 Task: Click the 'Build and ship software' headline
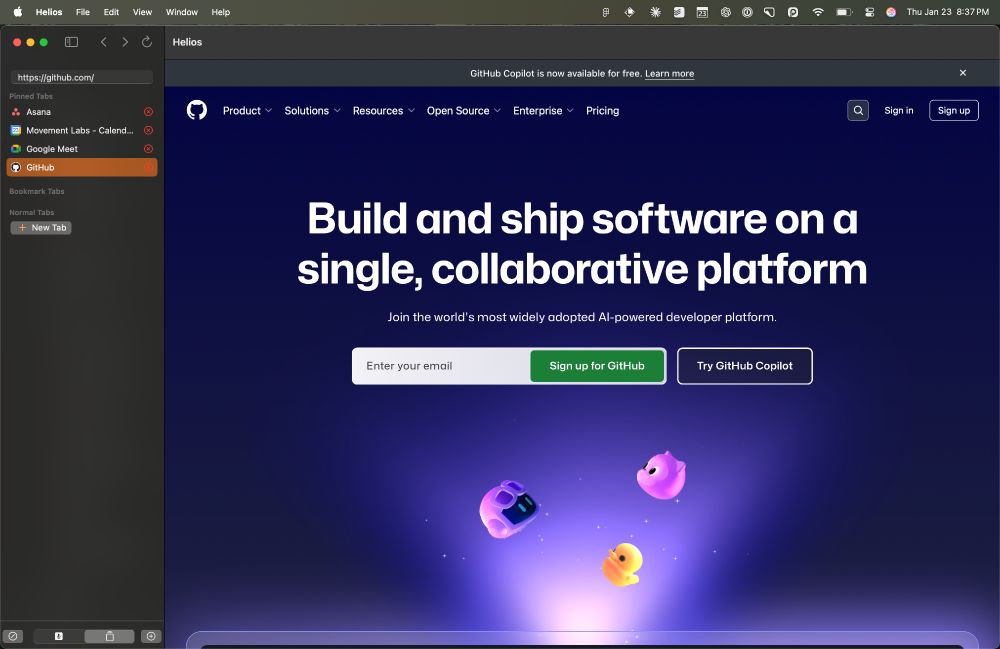tap(582, 244)
